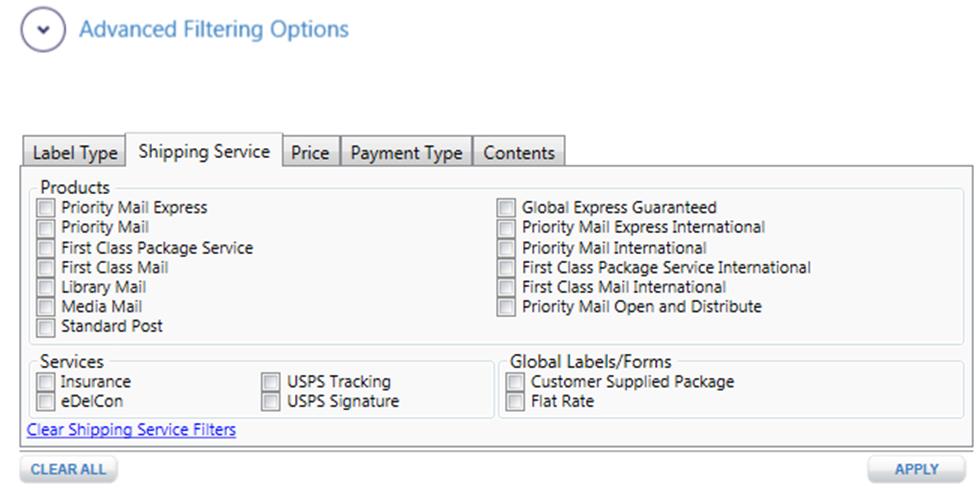978x488 pixels.
Task: Check the Standard Post box
Action: coord(46,327)
